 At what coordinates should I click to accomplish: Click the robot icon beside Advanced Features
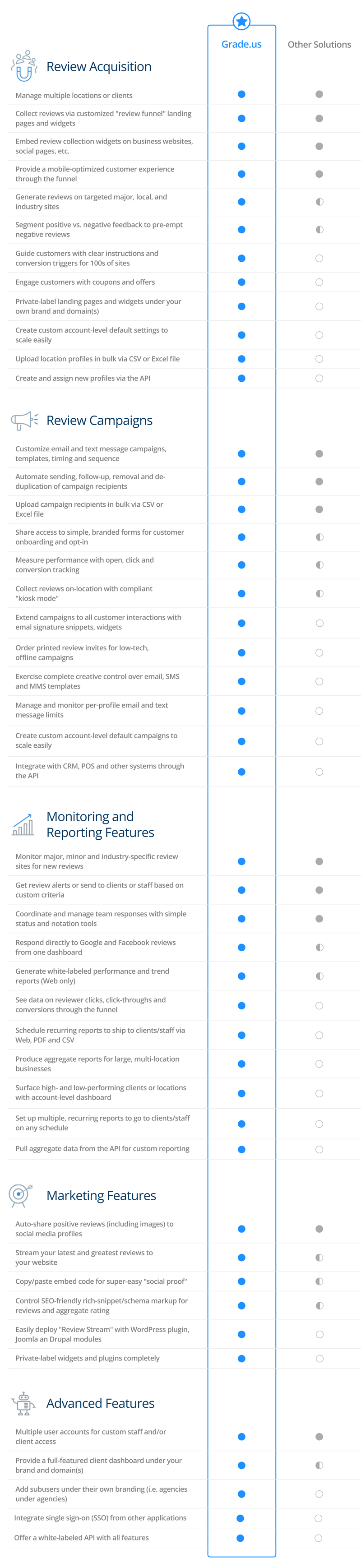pos(24,1403)
